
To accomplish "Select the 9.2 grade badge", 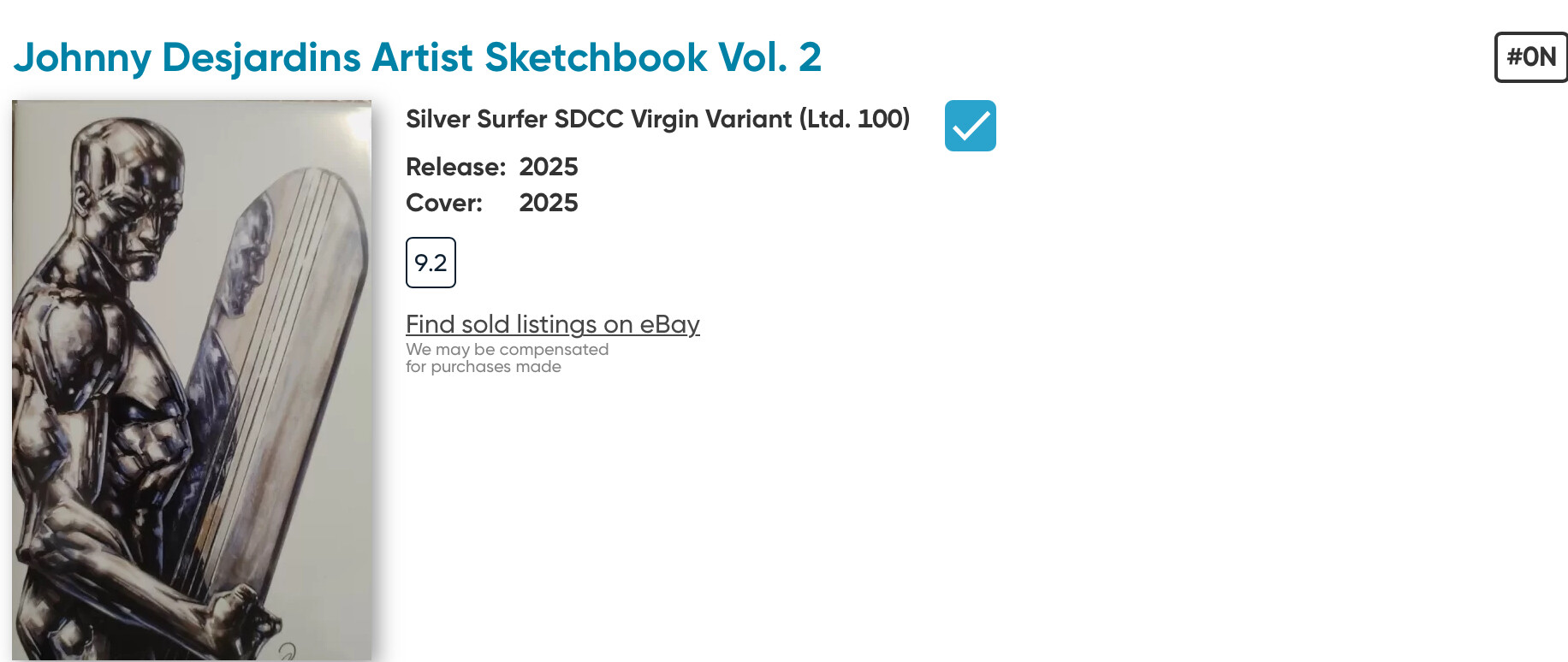I will point(431,263).
